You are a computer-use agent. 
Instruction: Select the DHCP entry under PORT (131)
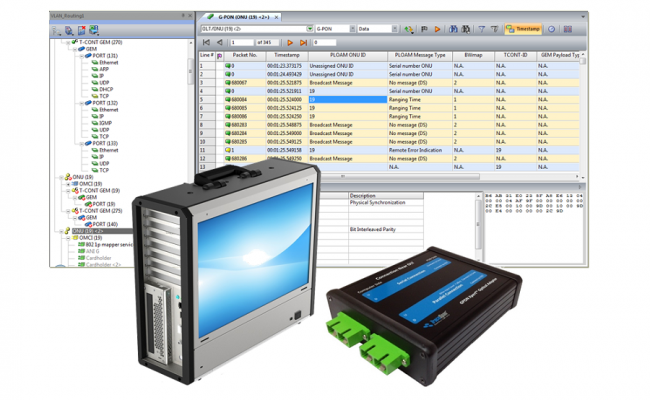106,89
